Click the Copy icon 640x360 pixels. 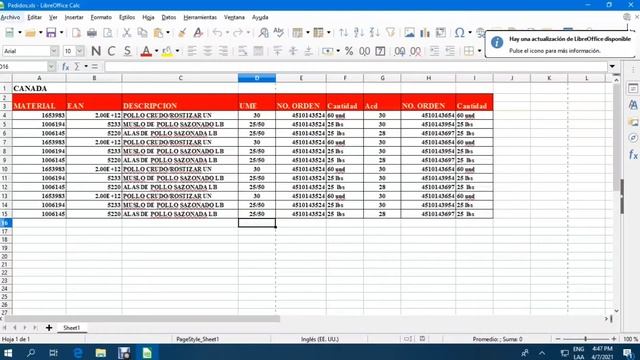(x=142, y=33)
